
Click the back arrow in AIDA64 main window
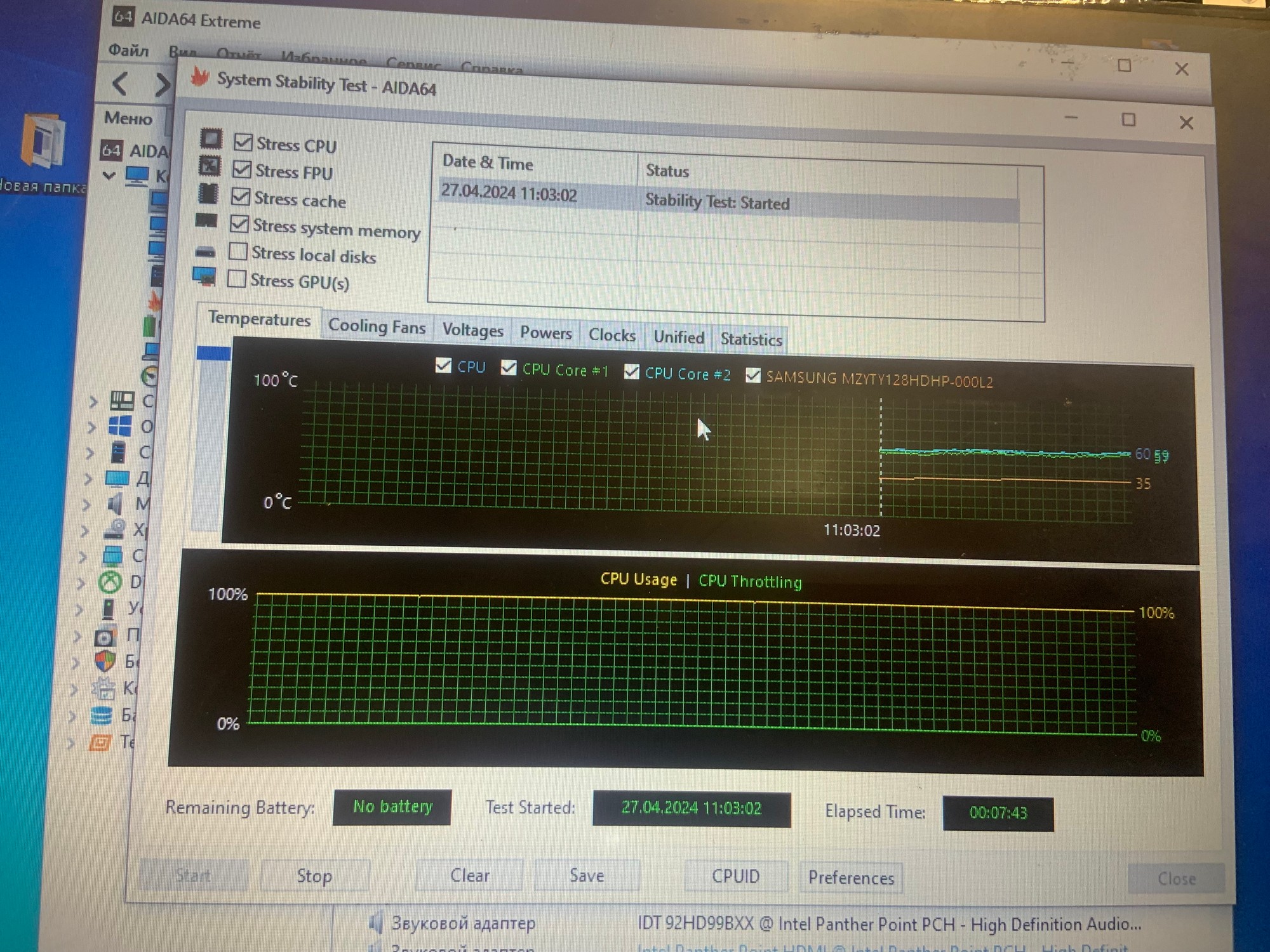click(x=121, y=83)
